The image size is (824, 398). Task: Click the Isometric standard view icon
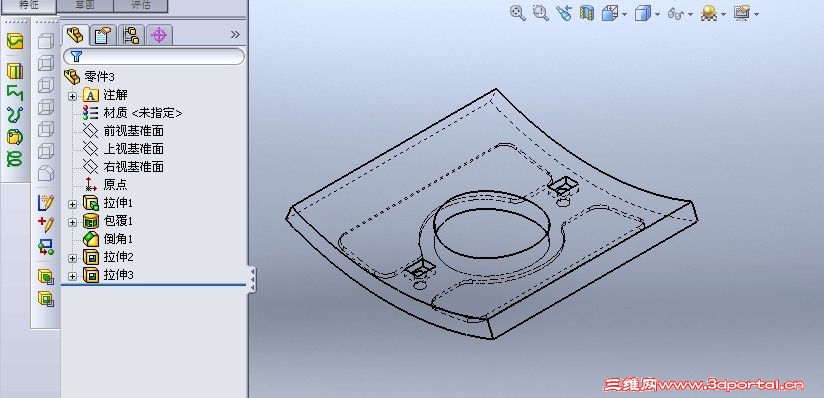click(x=46, y=173)
